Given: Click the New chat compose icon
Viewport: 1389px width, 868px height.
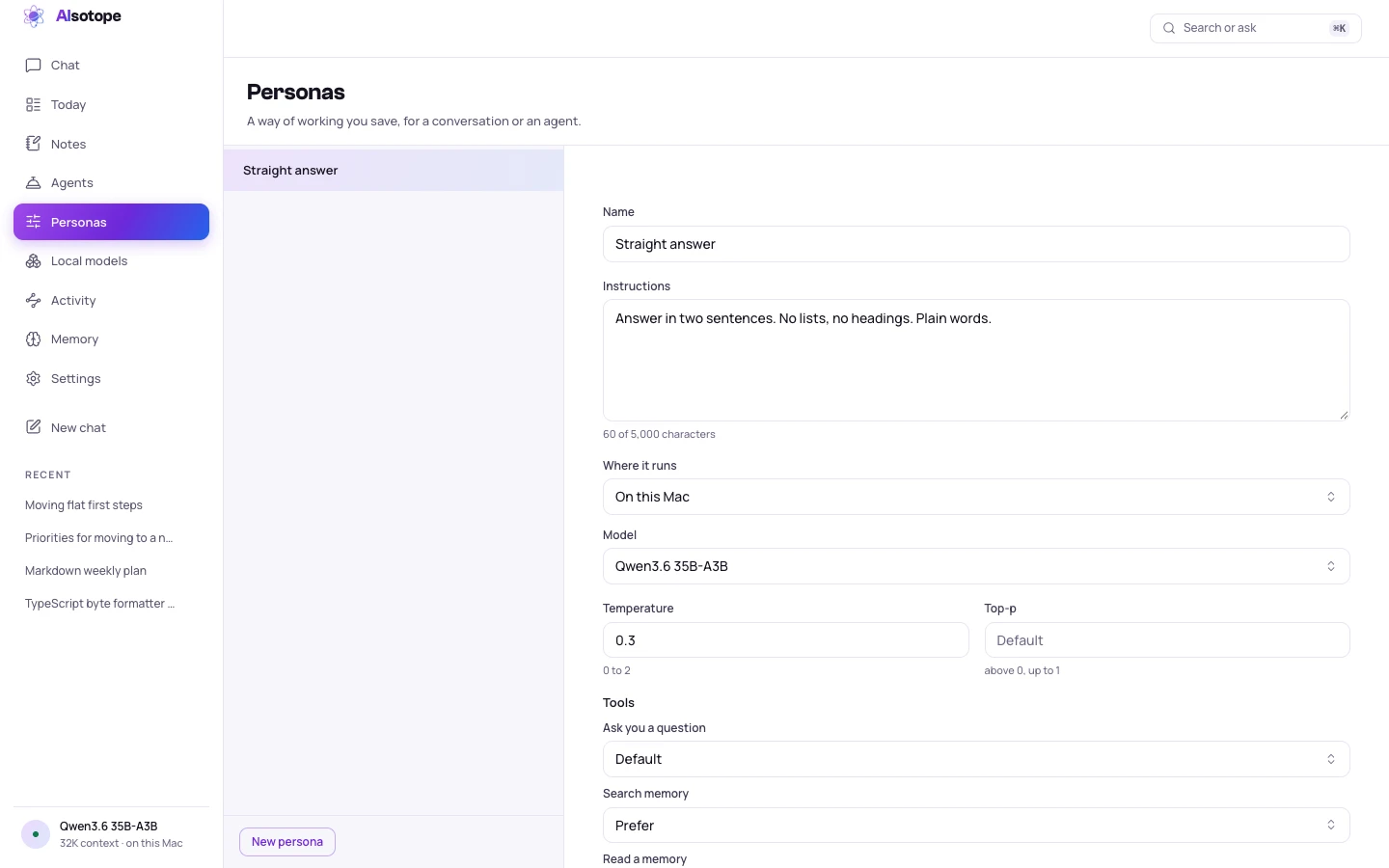Looking at the screenshot, I should [x=33, y=427].
